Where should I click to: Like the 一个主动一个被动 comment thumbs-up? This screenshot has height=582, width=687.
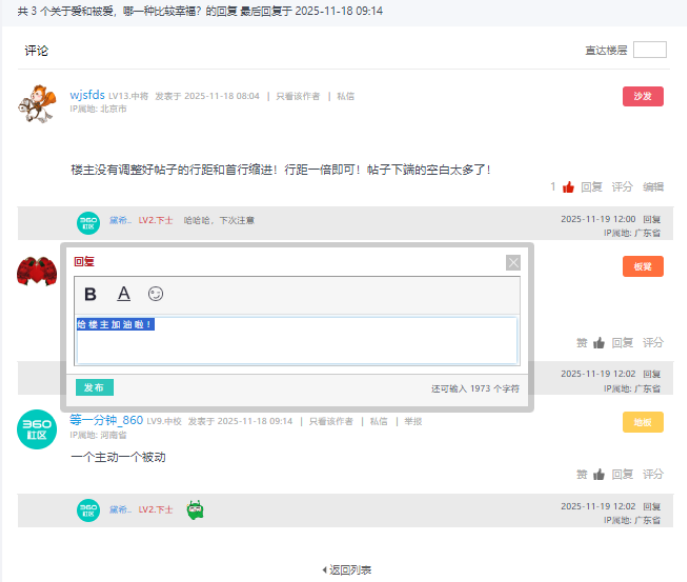(598, 474)
